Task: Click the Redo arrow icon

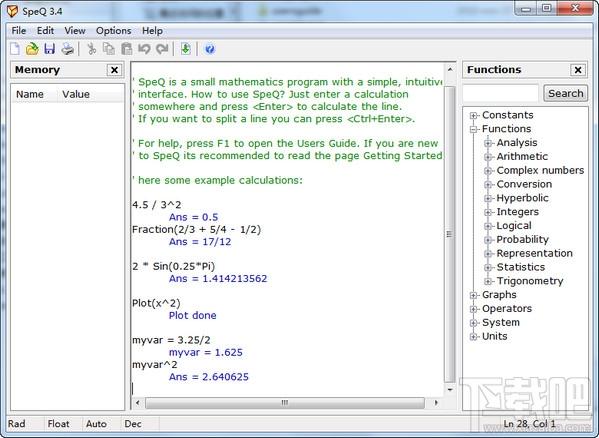Action: 162,49
